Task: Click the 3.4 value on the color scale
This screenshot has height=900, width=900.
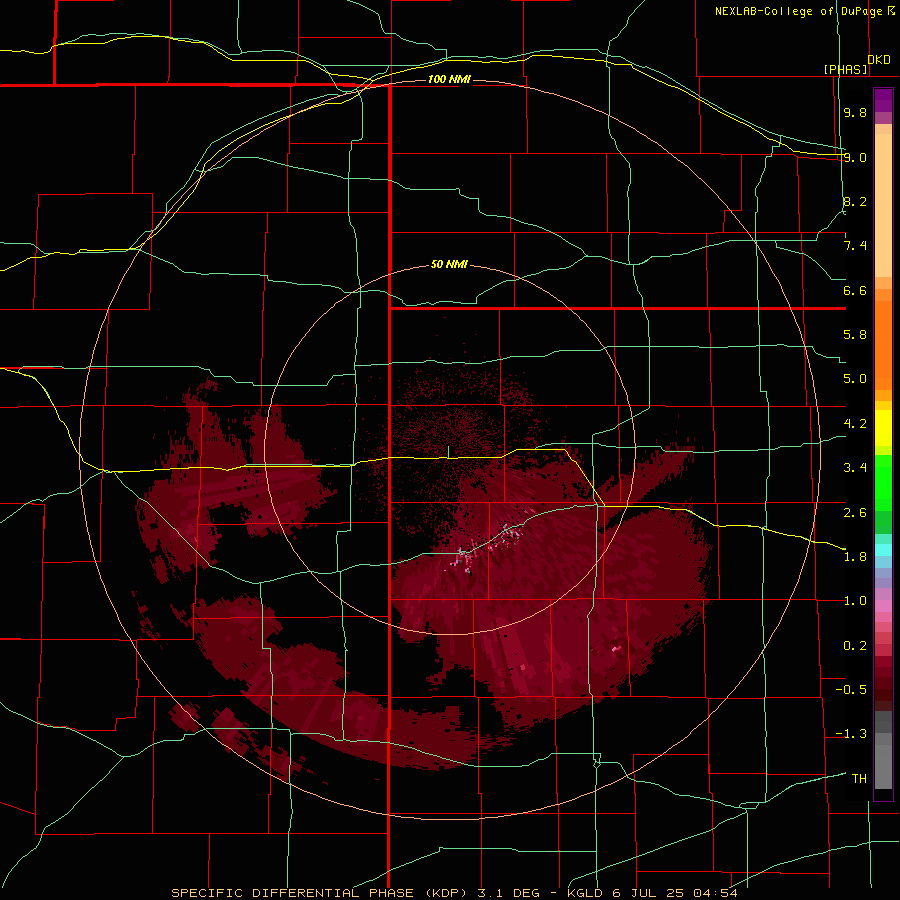Action: [x=855, y=468]
